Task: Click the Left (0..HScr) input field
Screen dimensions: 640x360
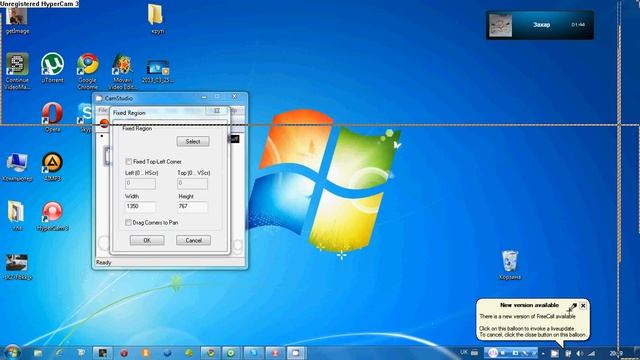Action: [140, 183]
